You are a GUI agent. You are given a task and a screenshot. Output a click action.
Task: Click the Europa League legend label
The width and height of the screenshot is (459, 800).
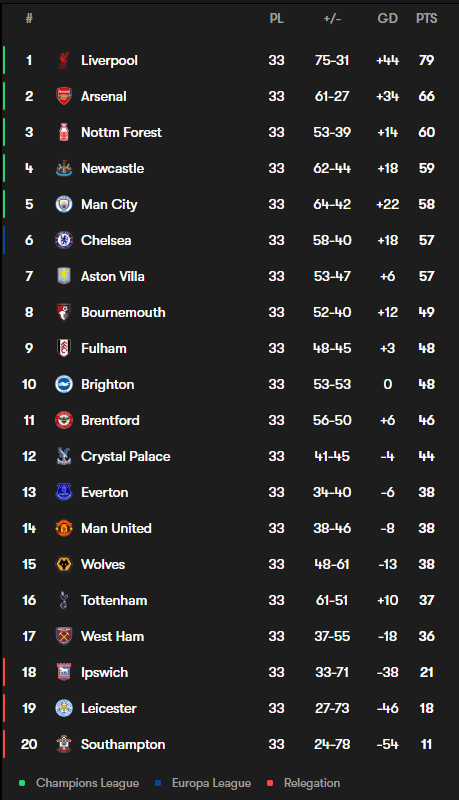pyautogui.click(x=211, y=783)
